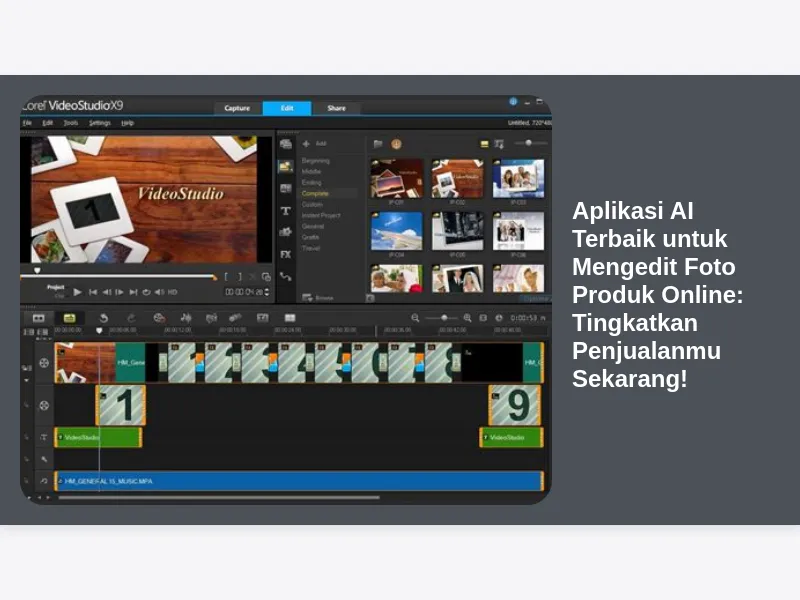
Task: Switch to the Capture tab
Action: [237, 108]
